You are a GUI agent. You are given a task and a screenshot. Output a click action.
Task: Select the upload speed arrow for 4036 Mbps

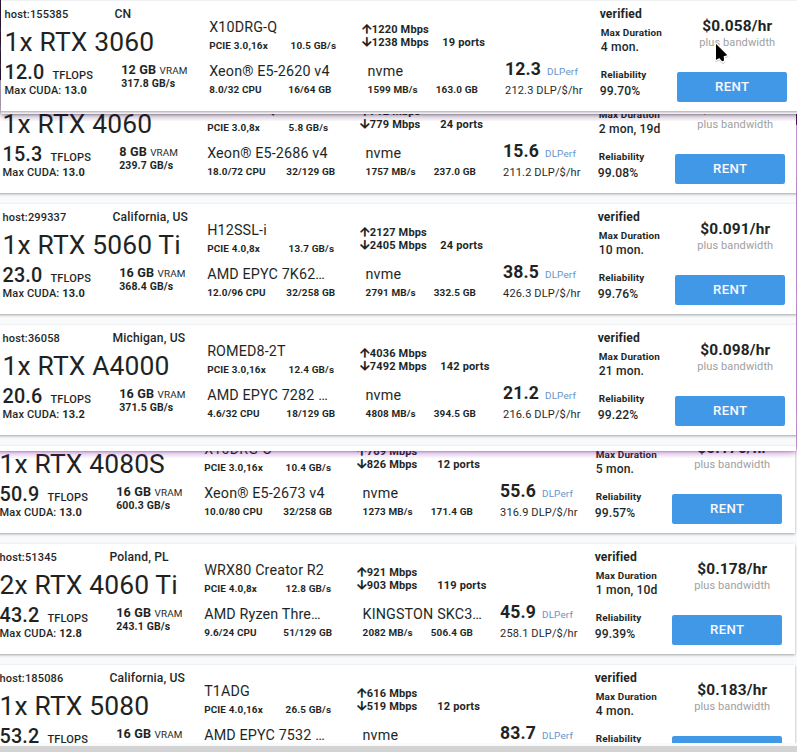click(364, 353)
